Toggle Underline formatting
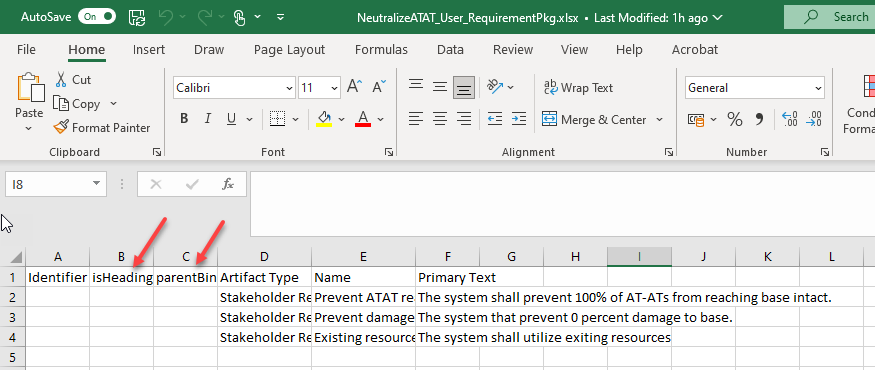 pyautogui.click(x=232, y=119)
